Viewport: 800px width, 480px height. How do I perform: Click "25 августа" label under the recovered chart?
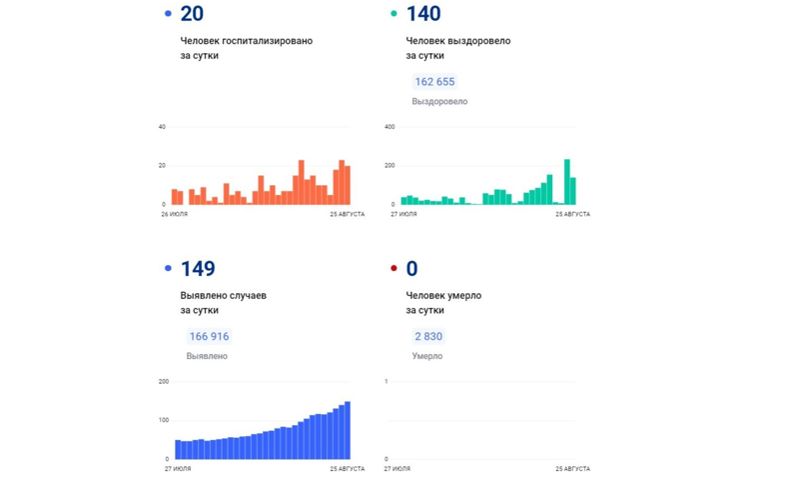(x=573, y=214)
